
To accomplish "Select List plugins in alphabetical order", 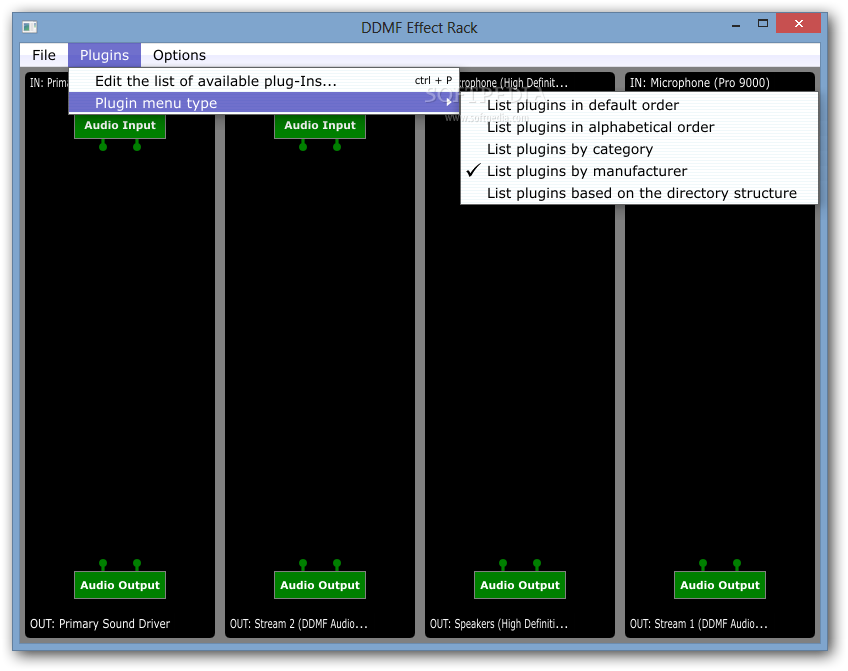I will (x=639, y=127).
